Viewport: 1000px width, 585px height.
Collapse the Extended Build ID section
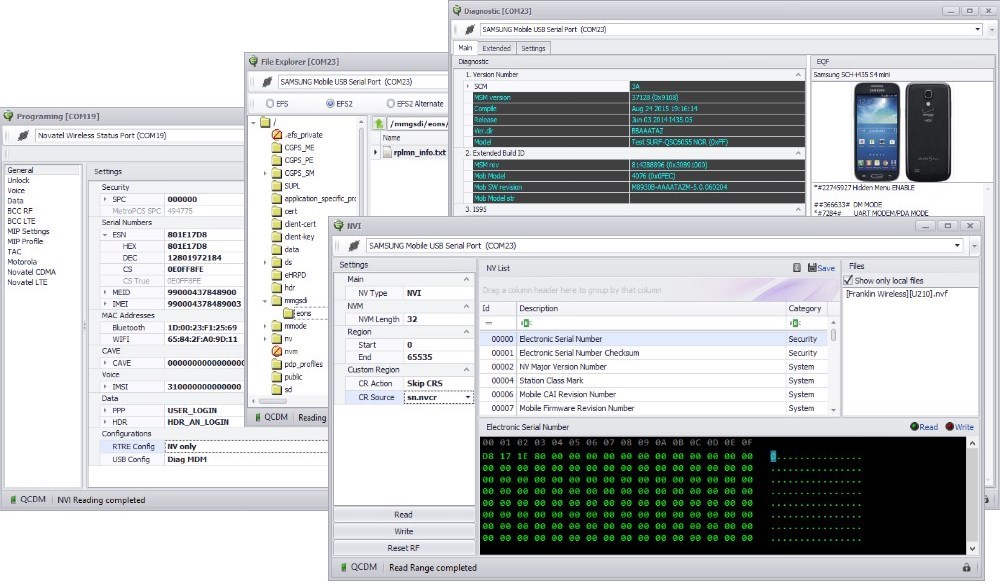point(798,153)
